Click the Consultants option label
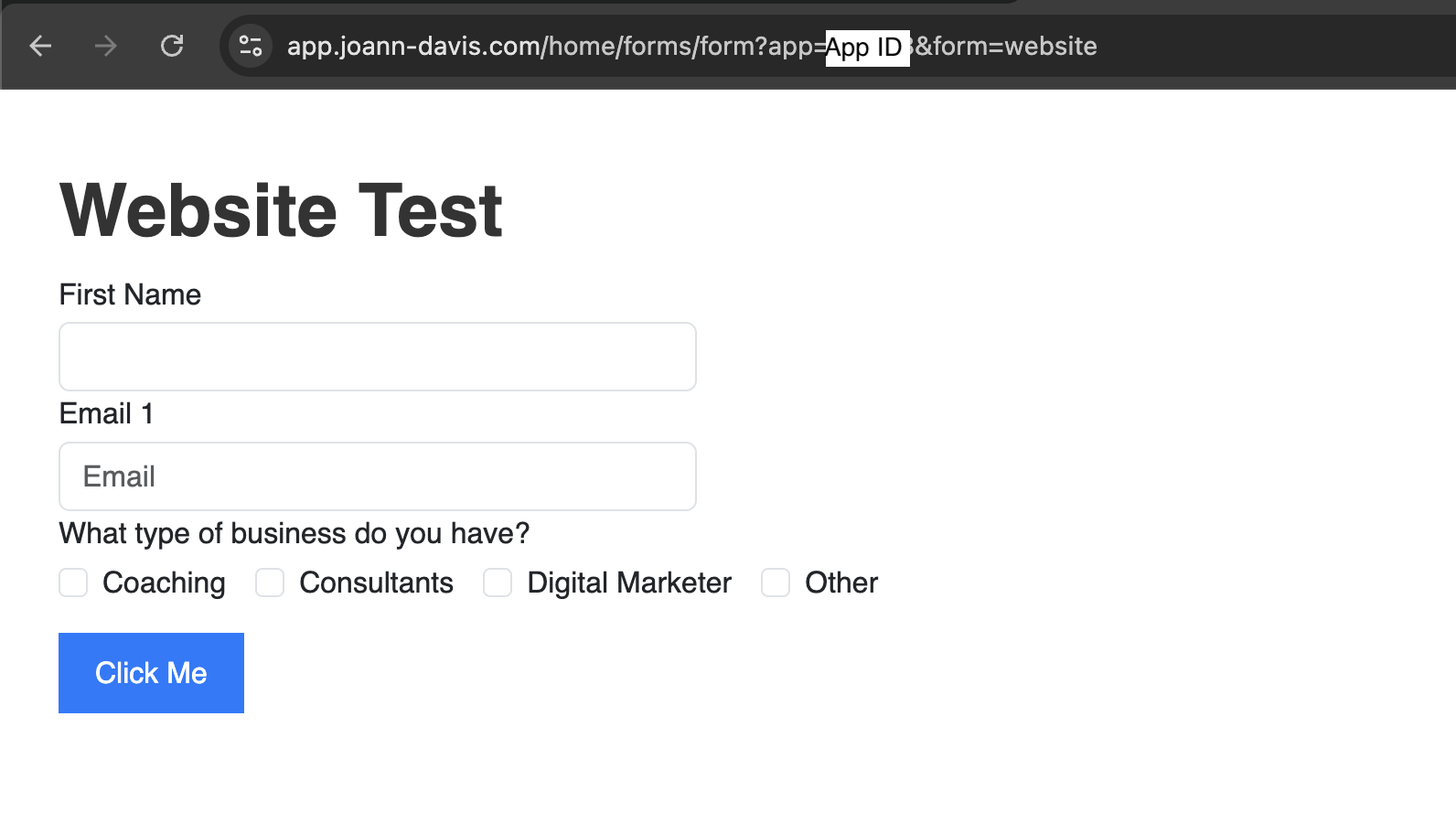1456x834 pixels. (376, 583)
